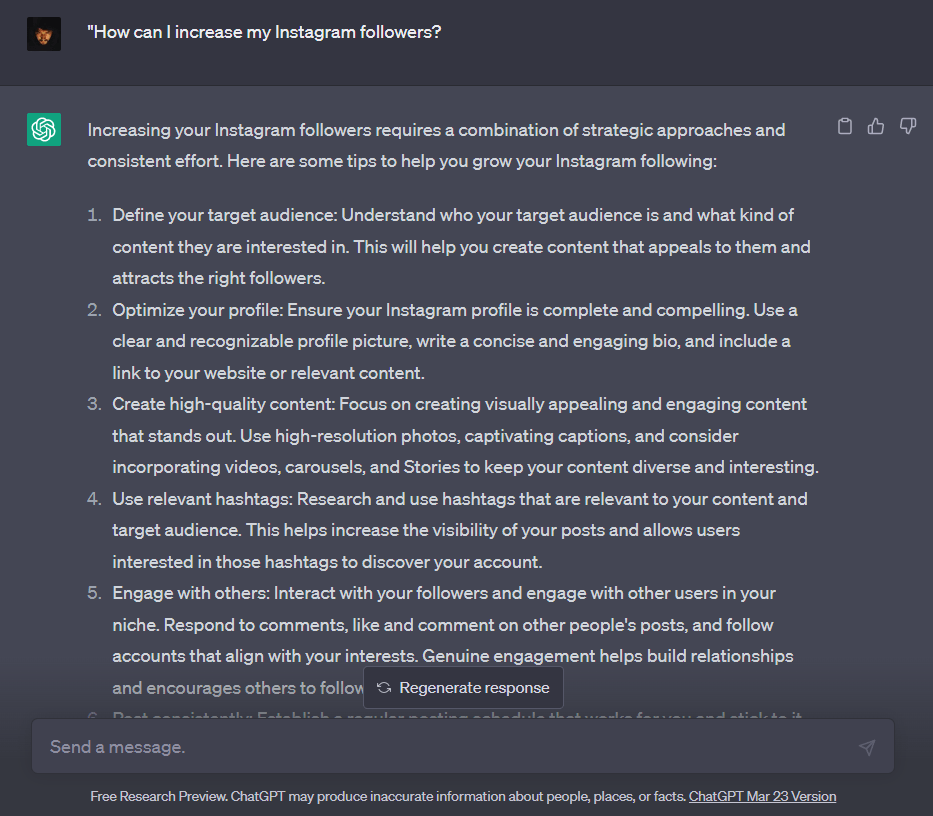Click the partly hidden sixth tip line
Viewport: 933px width, 816px height.
[444, 714]
